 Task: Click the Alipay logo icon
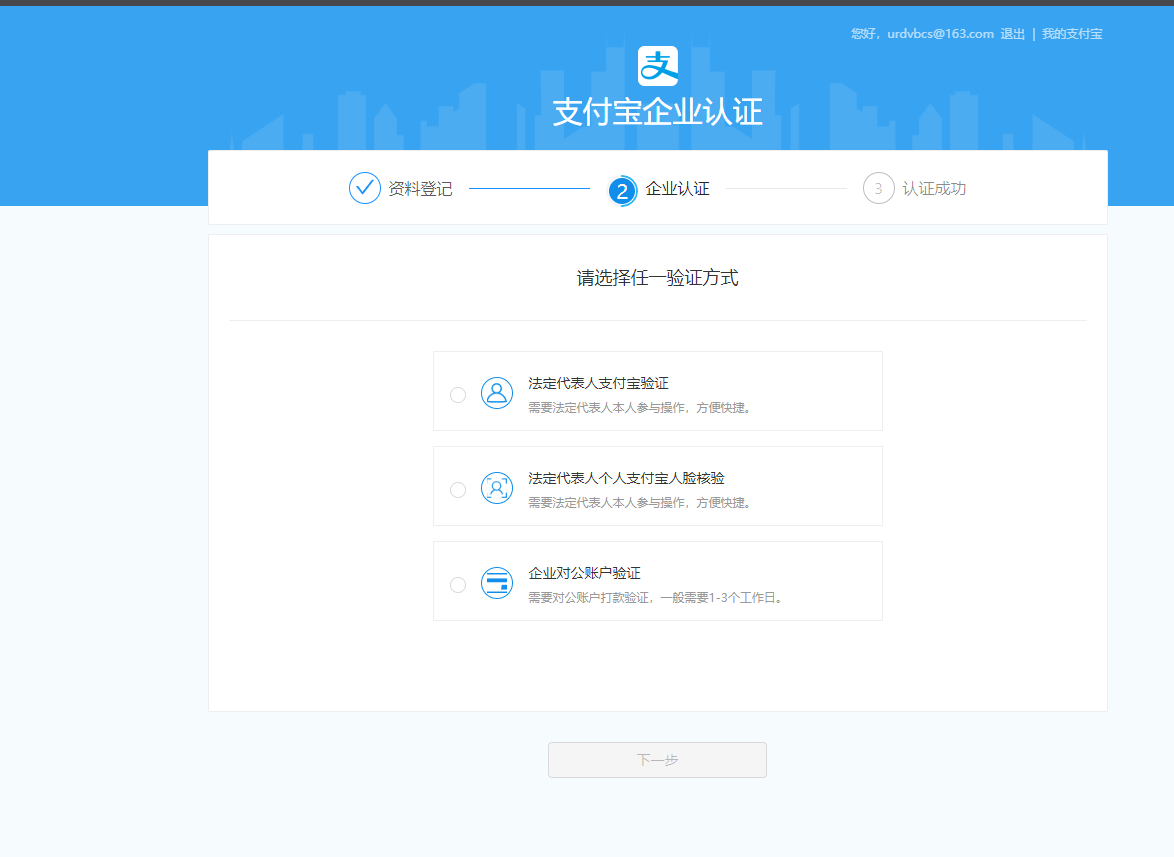pyautogui.click(x=657, y=66)
